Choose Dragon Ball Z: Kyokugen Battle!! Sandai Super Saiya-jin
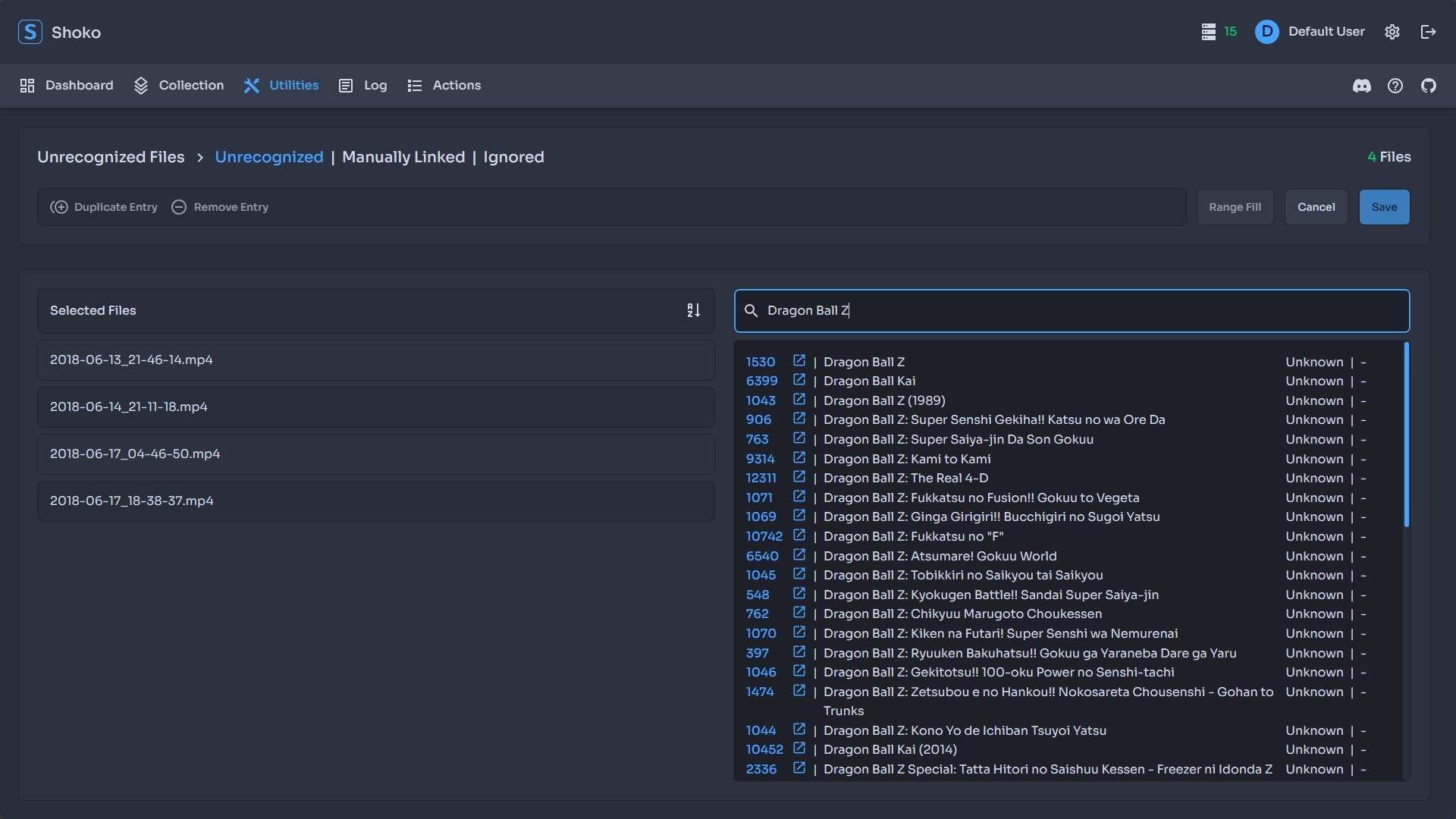1456x819 pixels. [x=991, y=595]
